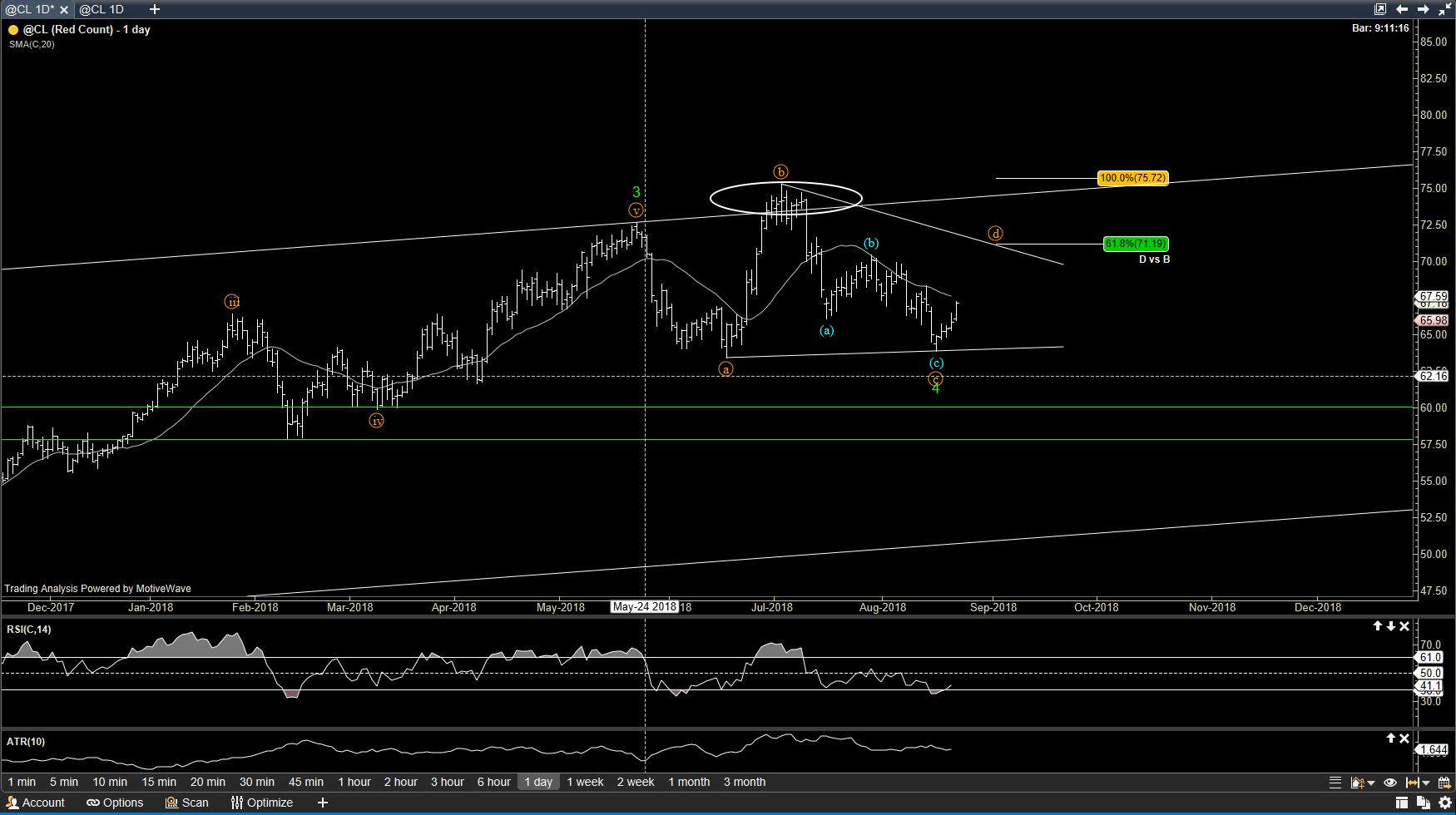
Task: Open the Account page tab
Action: coord(36,803)
